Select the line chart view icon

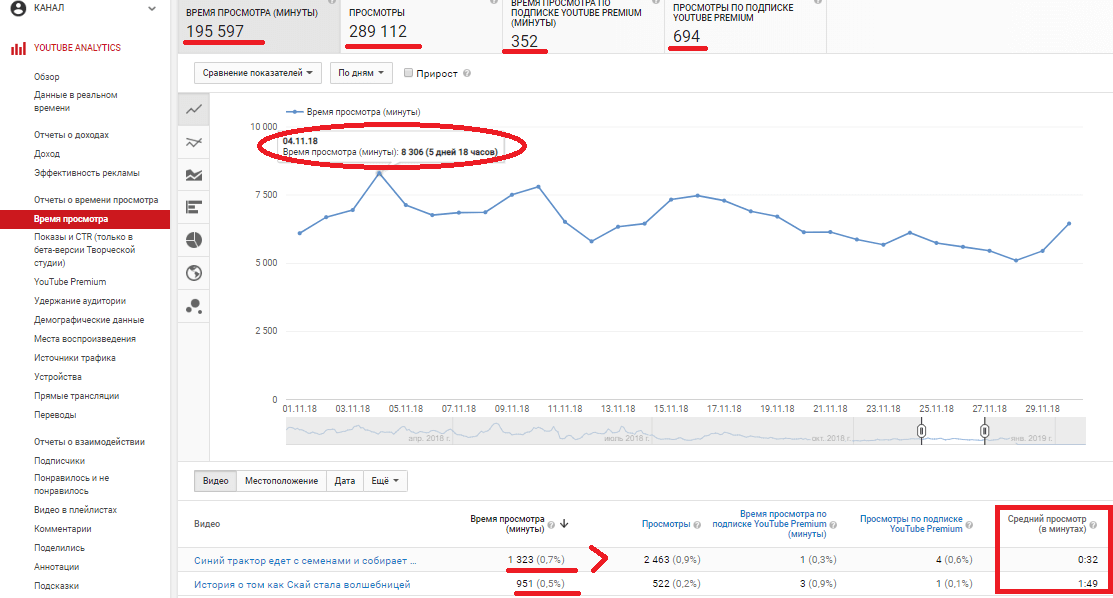coord(194,109)
